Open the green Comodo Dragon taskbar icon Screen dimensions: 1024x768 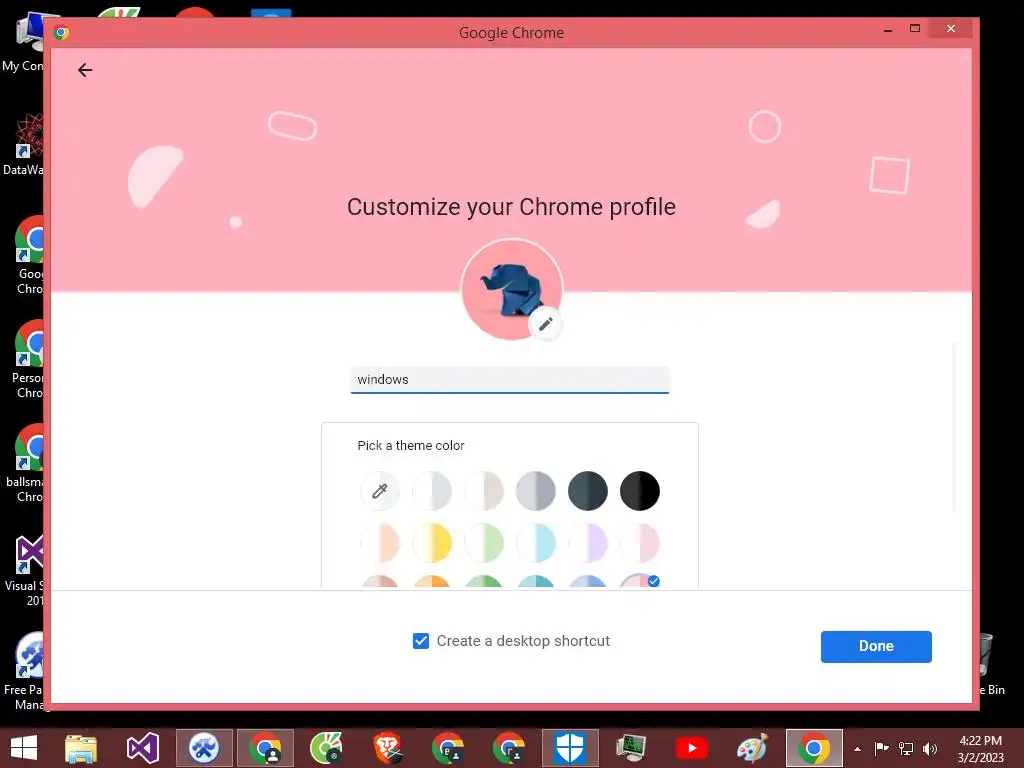click(x=326, y=748)
